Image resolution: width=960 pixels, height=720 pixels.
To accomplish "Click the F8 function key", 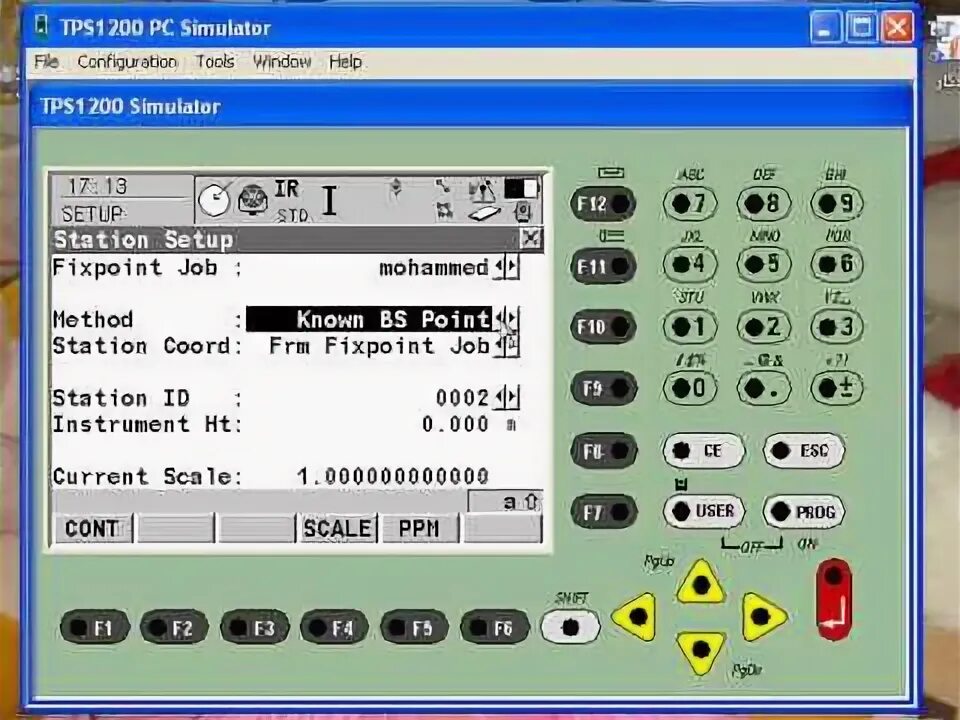I will (x=603, y=451).
